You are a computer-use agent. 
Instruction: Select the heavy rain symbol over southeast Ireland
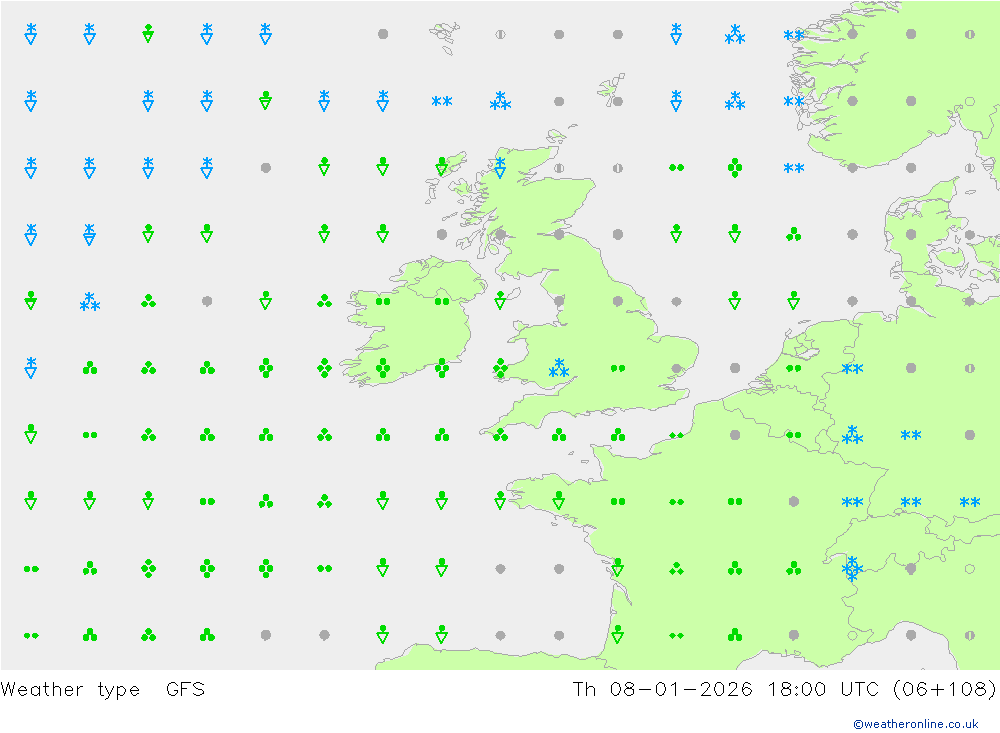point(441,368)
